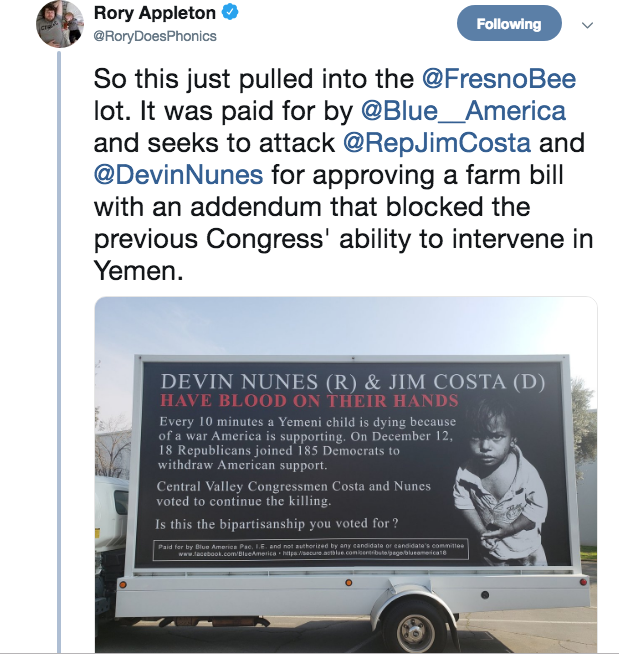This screenshot has width=619, height=654.
Task: Click Rory Appleton's profile avatar
Action: click(61, 23)
